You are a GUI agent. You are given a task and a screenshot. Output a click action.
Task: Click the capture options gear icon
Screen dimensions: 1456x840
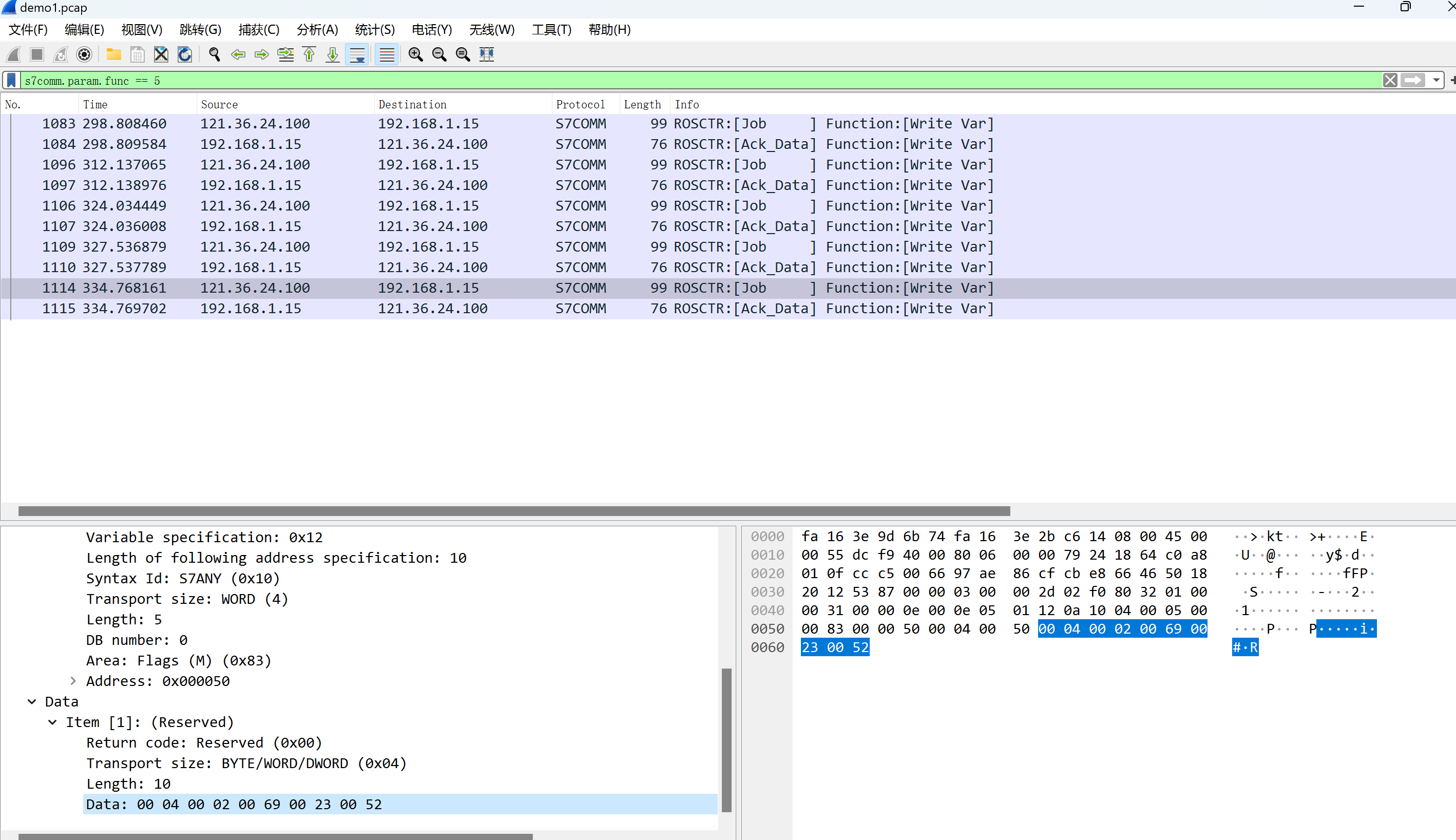pyautogui.click(x=84, y=54)
